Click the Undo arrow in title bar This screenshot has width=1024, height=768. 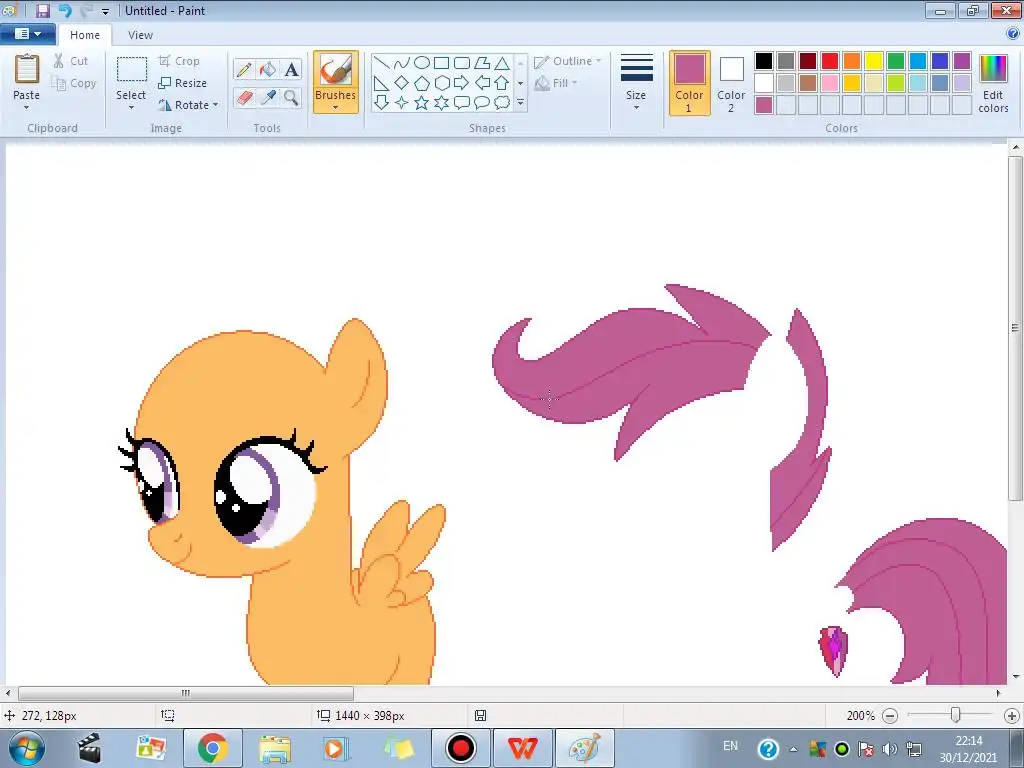coord(64,10)
